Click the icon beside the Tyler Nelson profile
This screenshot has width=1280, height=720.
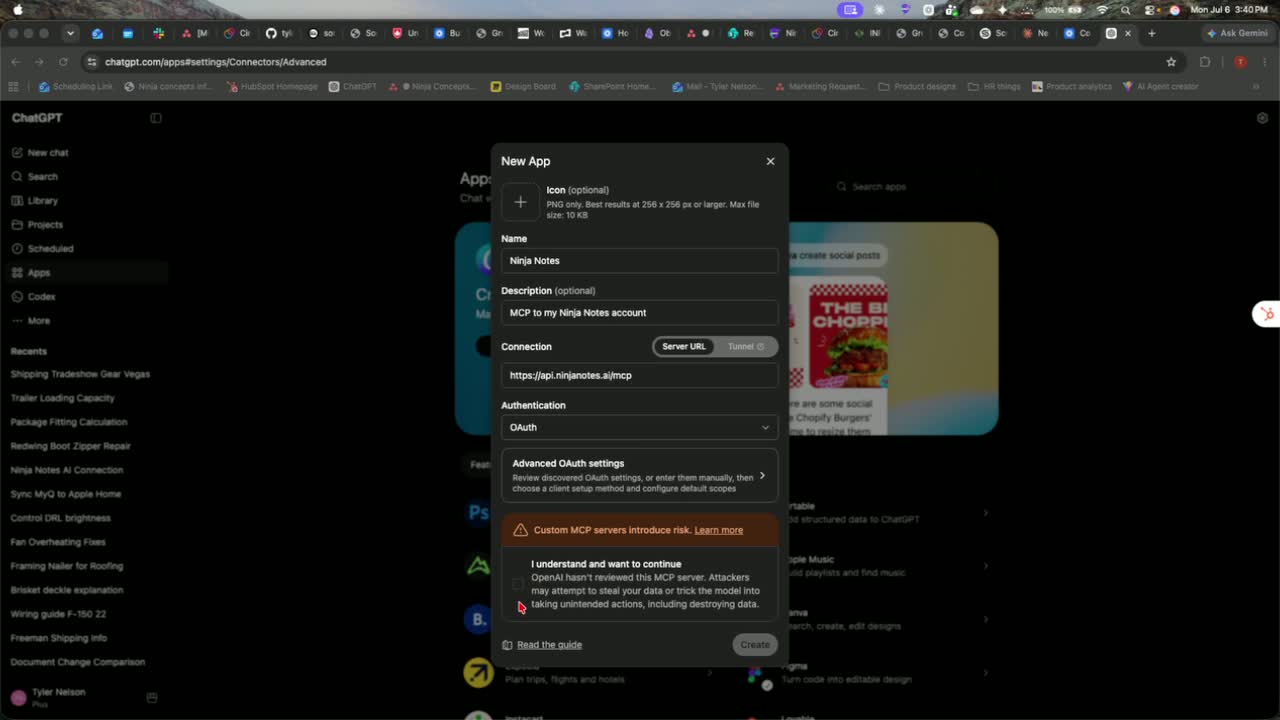coord(152,697)
